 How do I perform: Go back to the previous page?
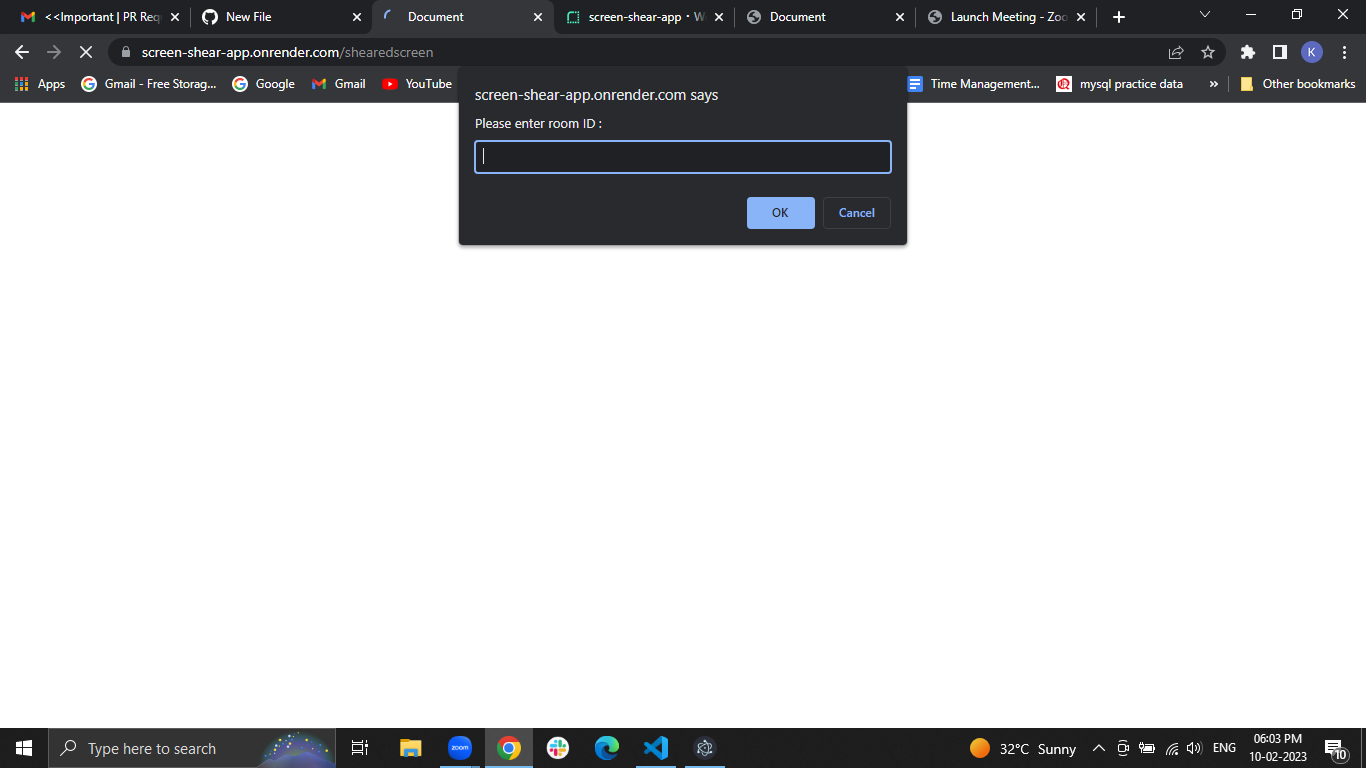click(22, 52)
